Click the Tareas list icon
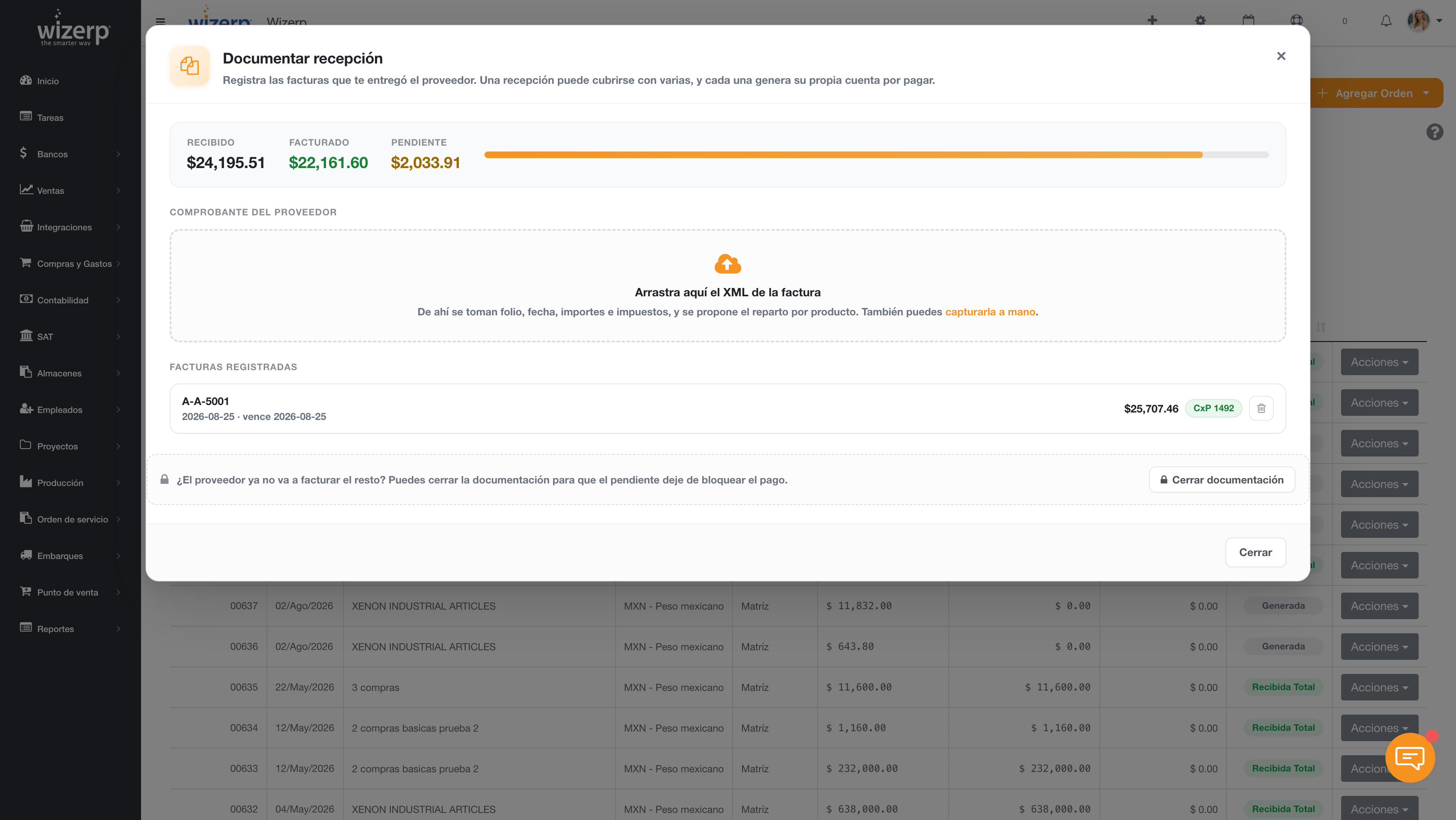This screenshot has height=820, width=1456. (x=26, y=116)
